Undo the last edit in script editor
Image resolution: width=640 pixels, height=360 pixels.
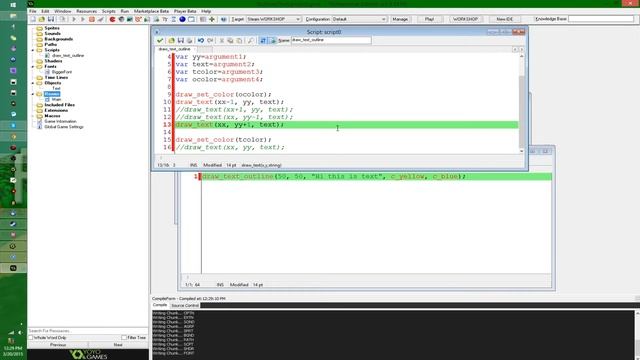pos(201,40)
